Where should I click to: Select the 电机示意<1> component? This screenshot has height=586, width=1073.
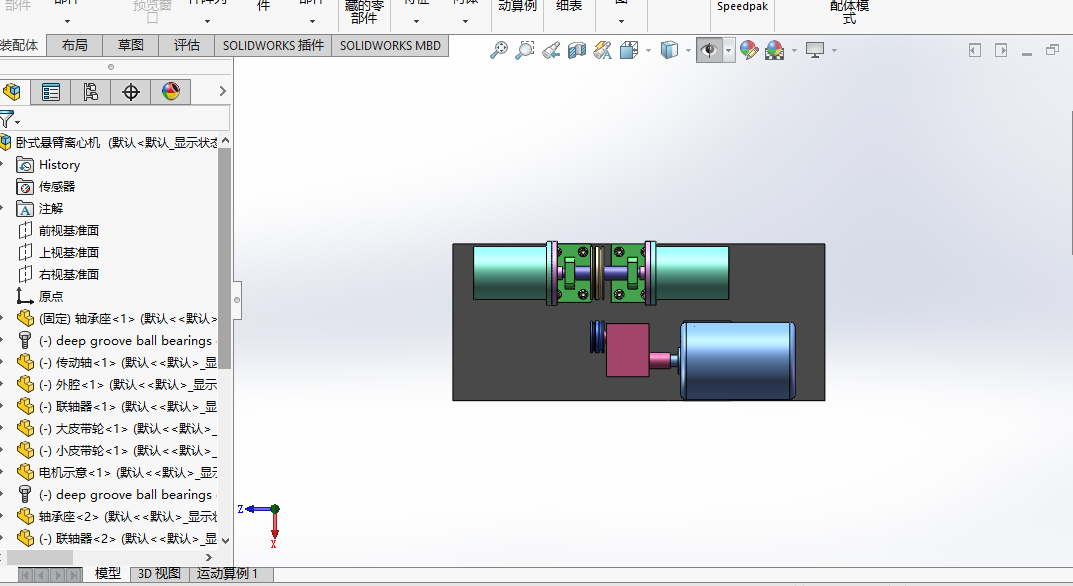tap(74, 472)
